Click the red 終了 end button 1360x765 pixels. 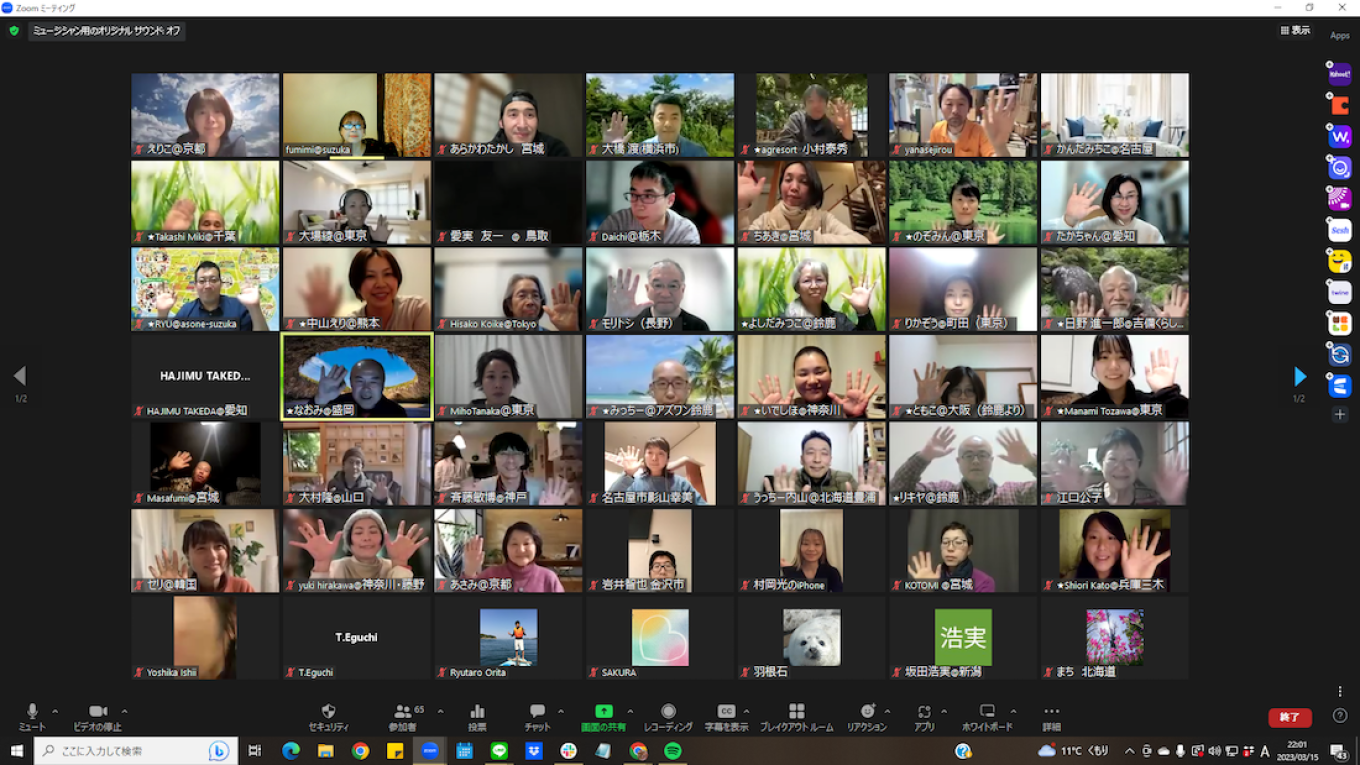coord(1289,717)
